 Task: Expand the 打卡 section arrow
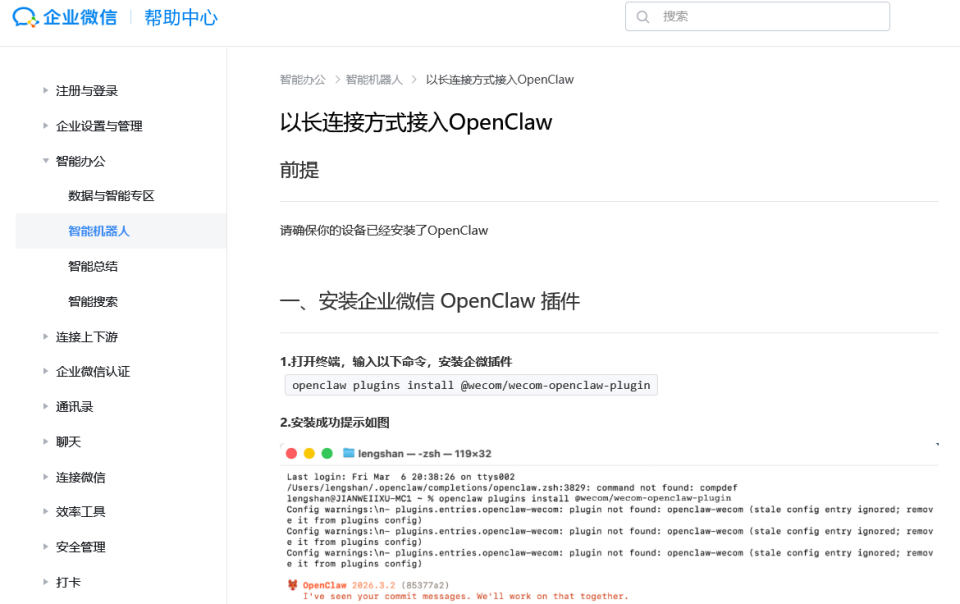45,582
